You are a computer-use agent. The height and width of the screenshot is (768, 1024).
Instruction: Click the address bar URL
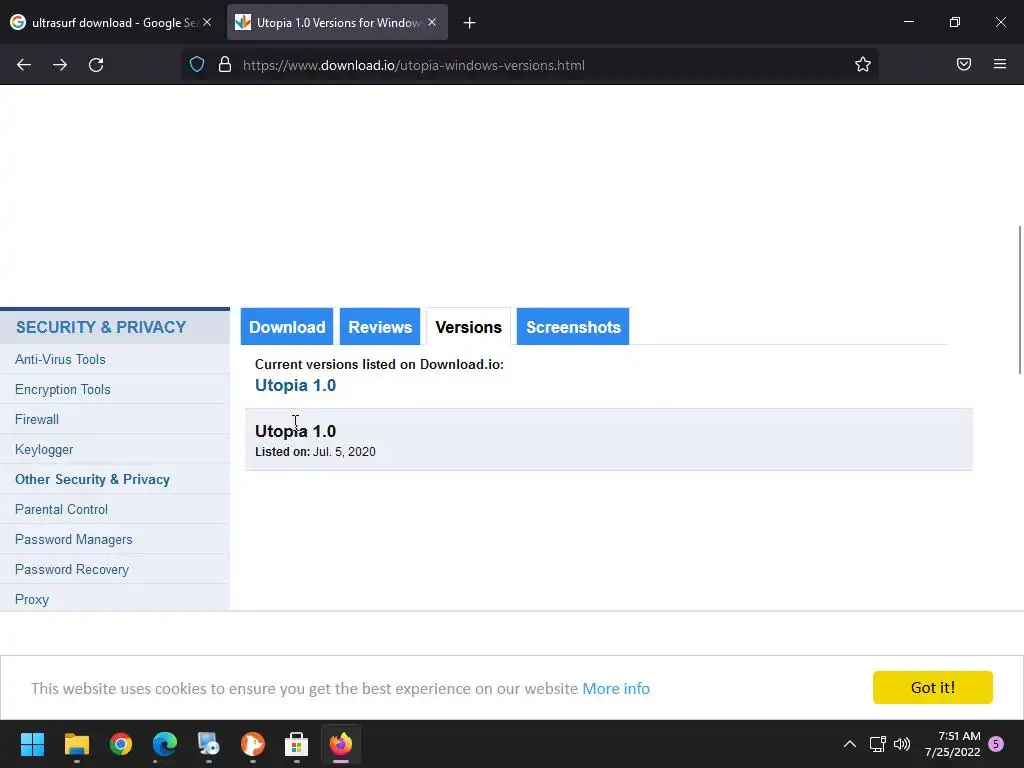click(413, 65)
